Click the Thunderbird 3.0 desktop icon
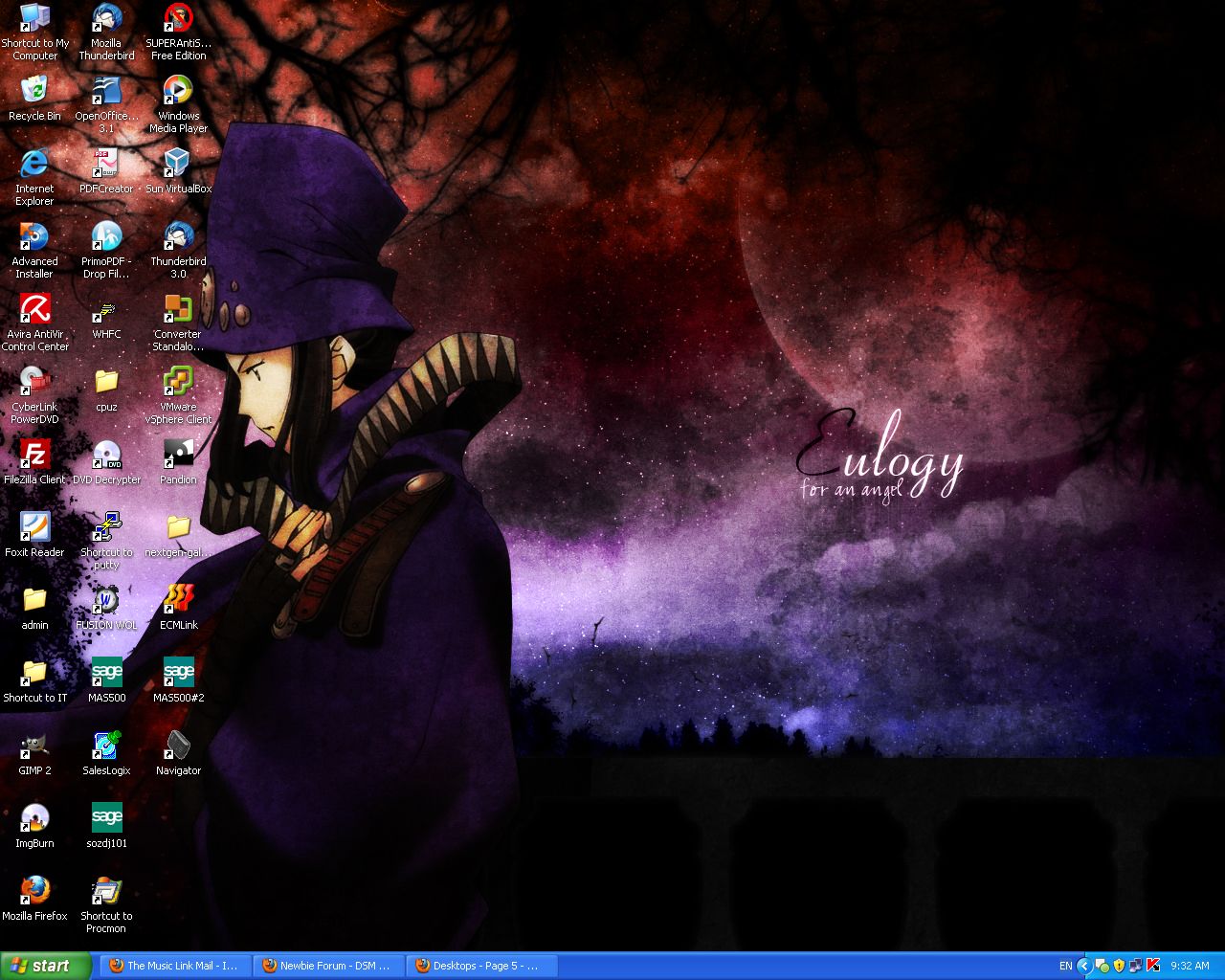The image size is (1225, 980). point(178,250)
